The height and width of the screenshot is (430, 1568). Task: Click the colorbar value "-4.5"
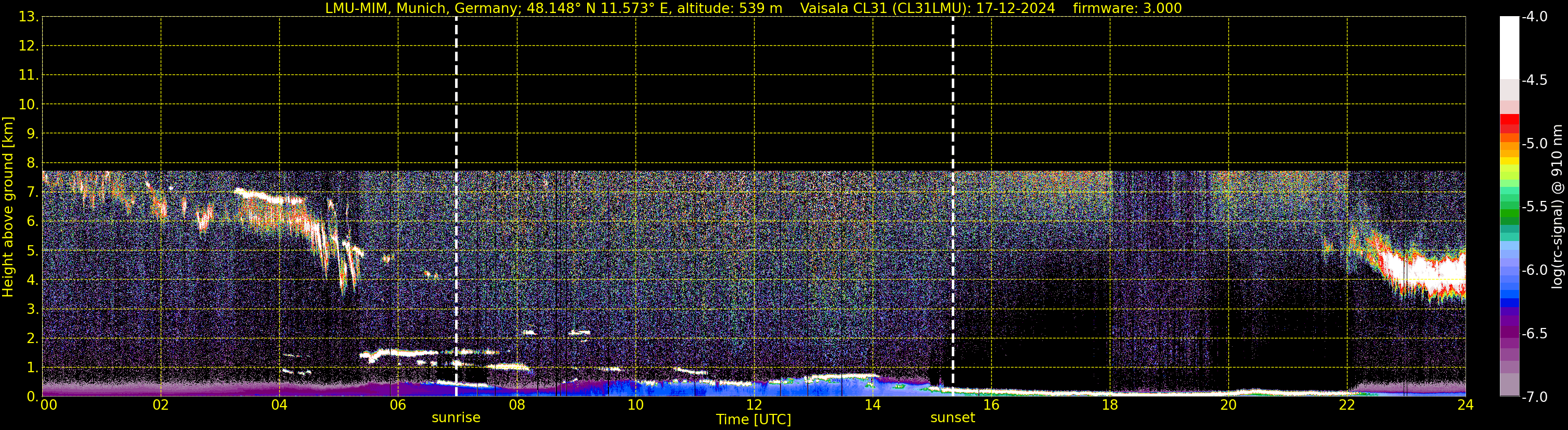click(x=1534, y=80)
